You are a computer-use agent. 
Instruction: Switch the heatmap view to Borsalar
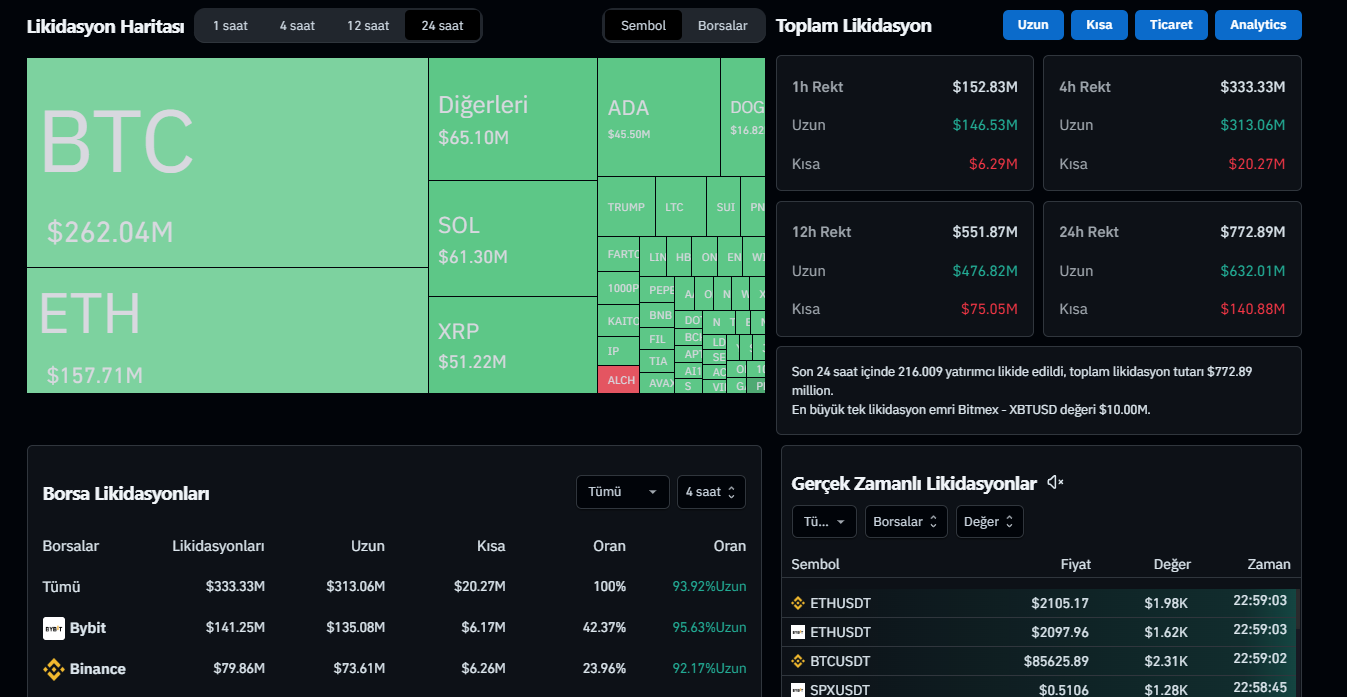(x=722, y=25)
